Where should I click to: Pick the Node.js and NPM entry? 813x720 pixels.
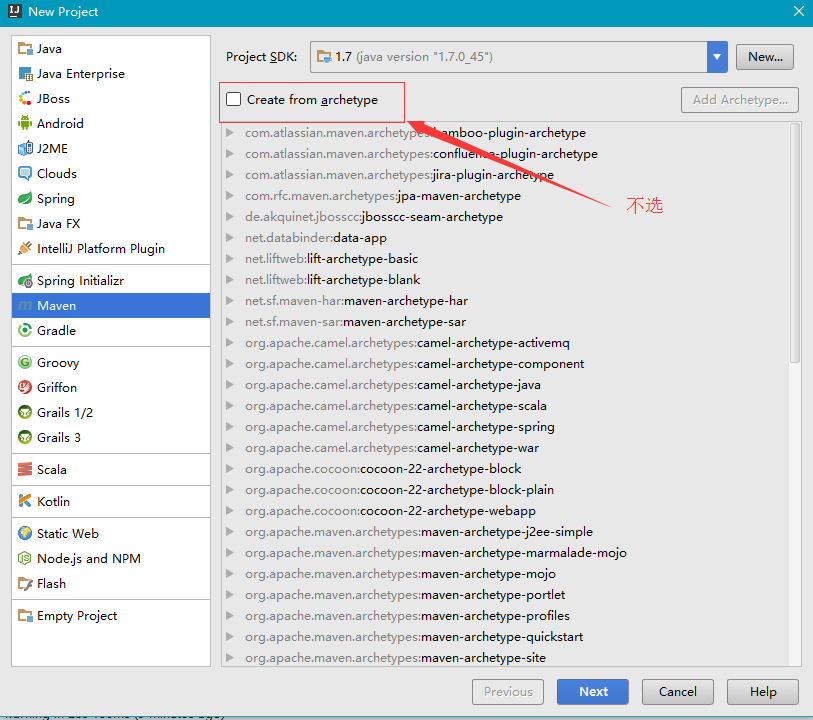[111, 558]
